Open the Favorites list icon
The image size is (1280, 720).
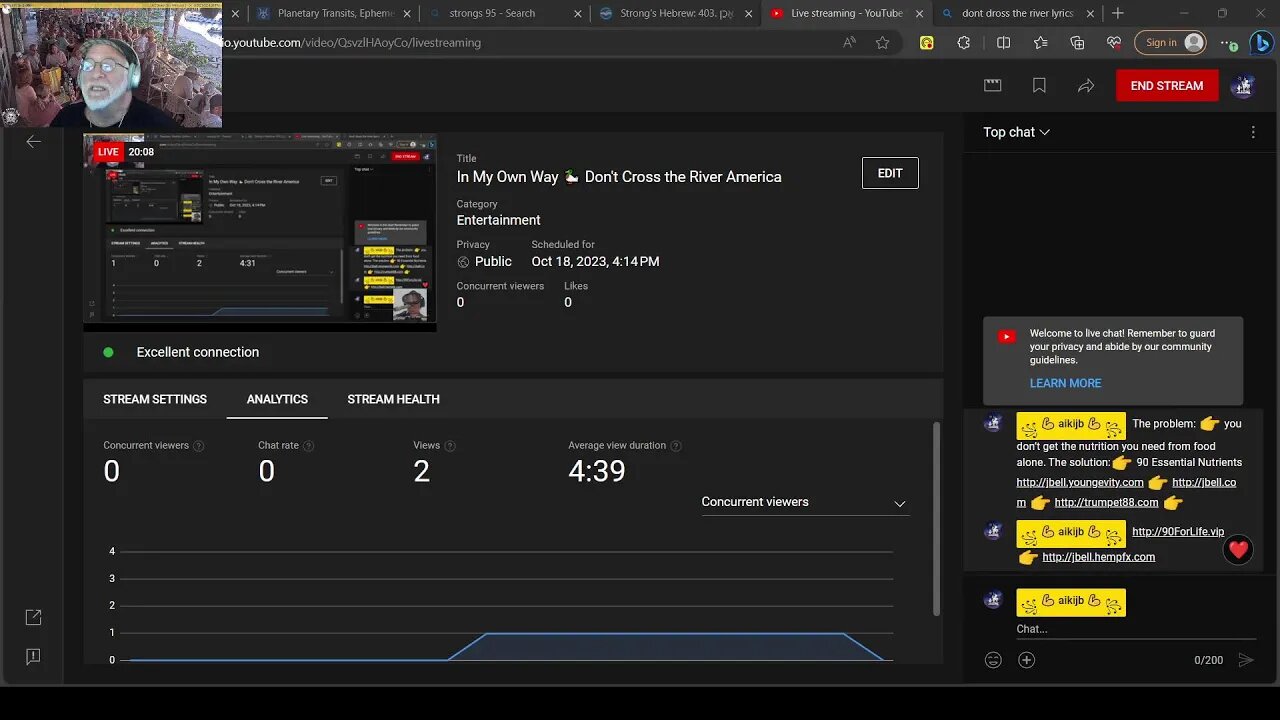[1040, 43]
